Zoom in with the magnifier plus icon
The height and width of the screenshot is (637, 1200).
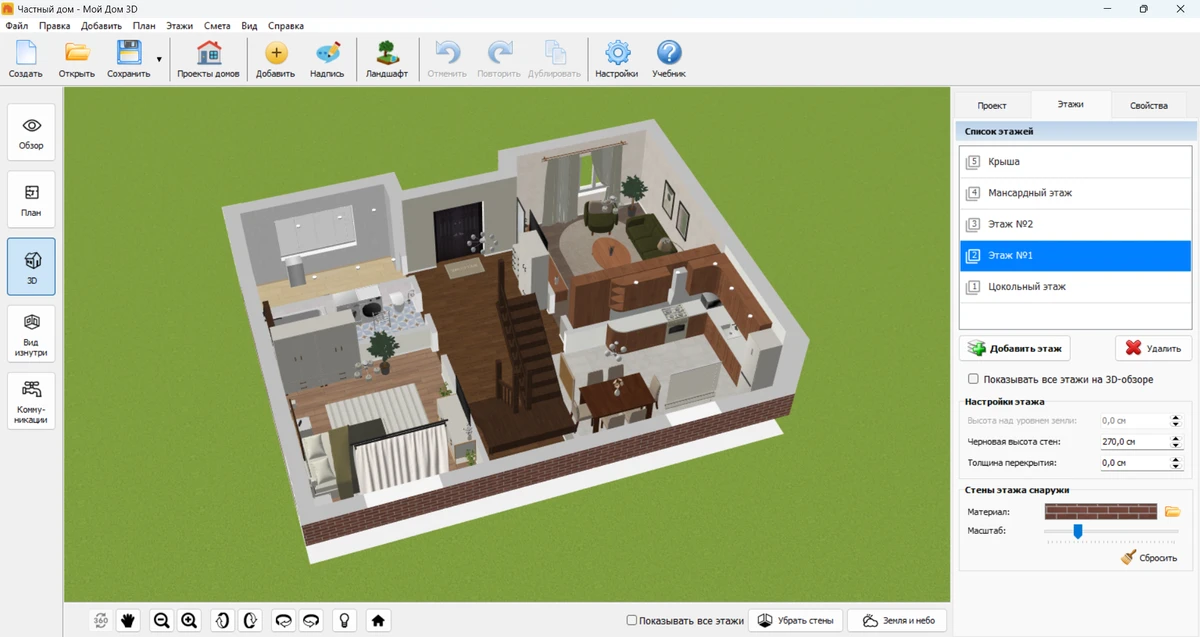click(189, 621)
